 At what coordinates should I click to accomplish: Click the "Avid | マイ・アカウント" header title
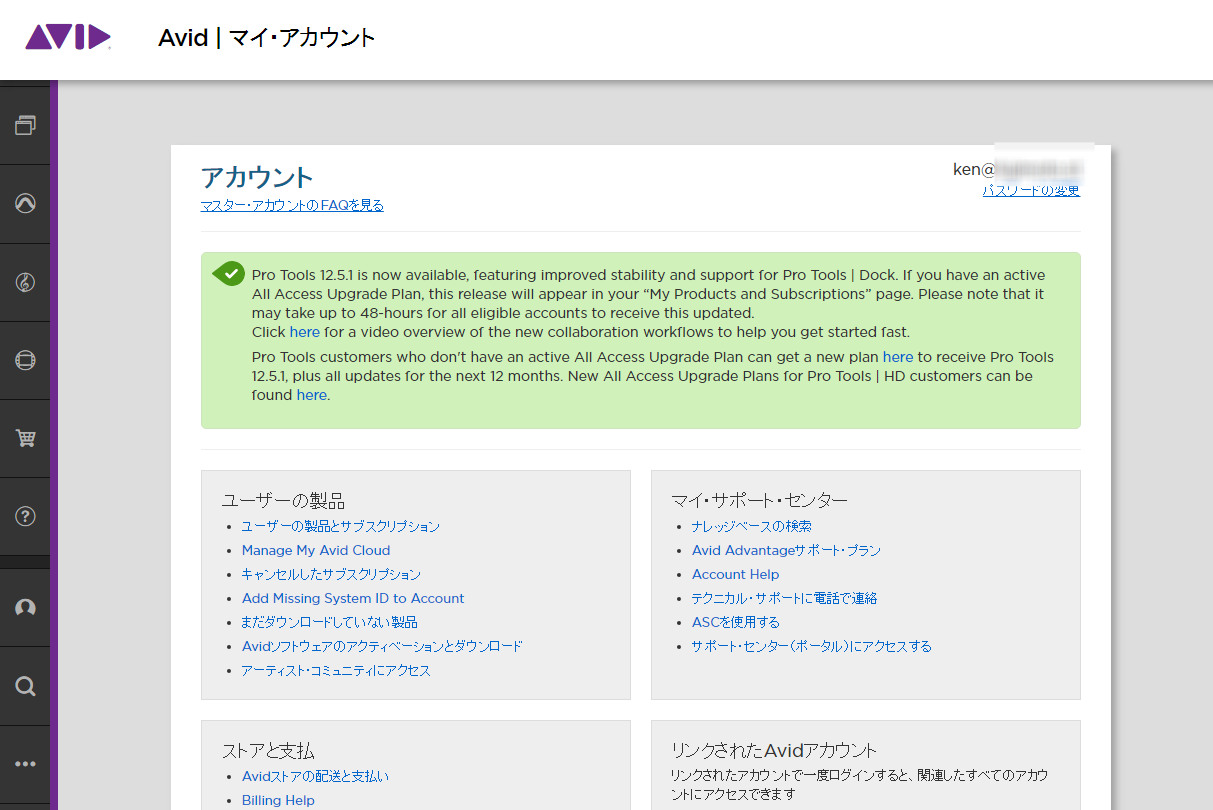coord(267,38)
